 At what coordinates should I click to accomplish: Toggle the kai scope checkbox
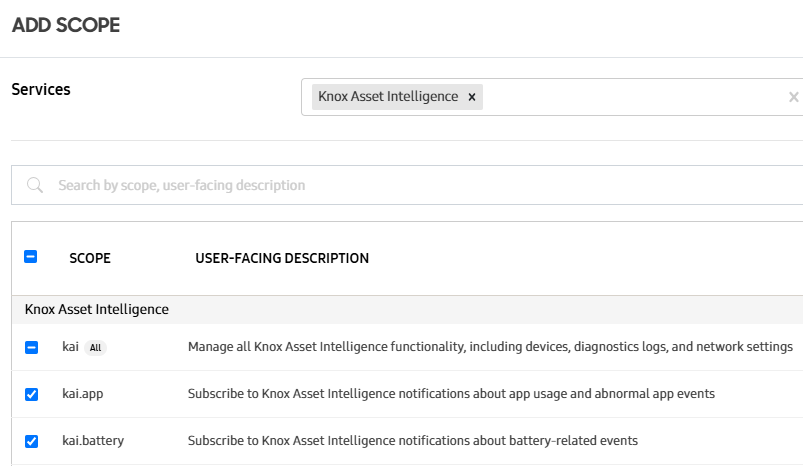tap(31, 347)
